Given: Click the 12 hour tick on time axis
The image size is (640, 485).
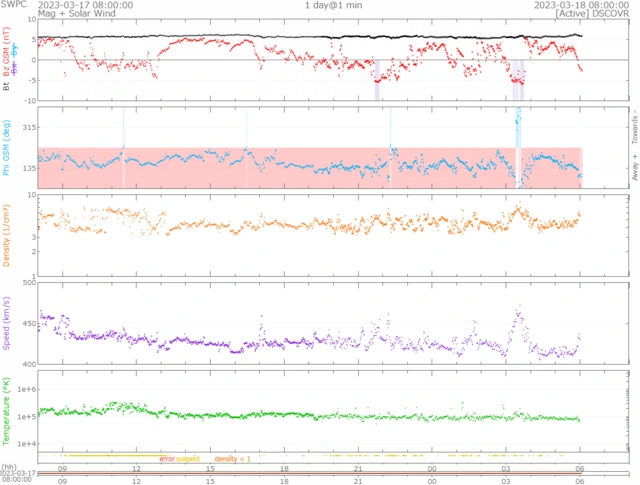Looking at the screenshot, I should (136, 468).
